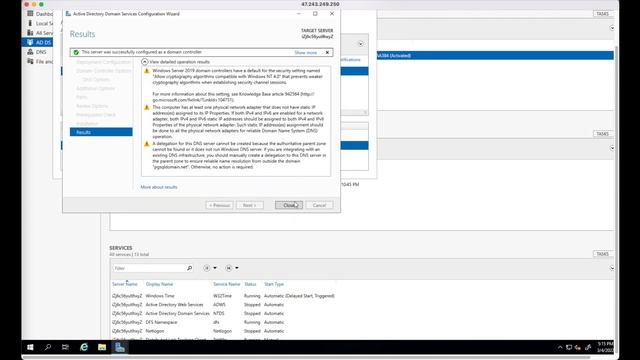Viewport: 640px width, 360px height.
Task: Click the Previous button in wizard
Action: click(x=219, y=205)
